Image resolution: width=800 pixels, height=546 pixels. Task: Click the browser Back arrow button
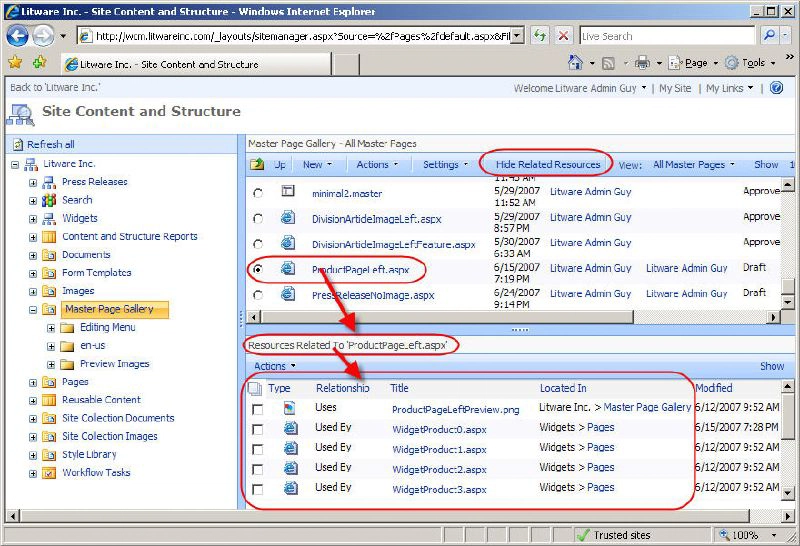[x=18, y=36]
